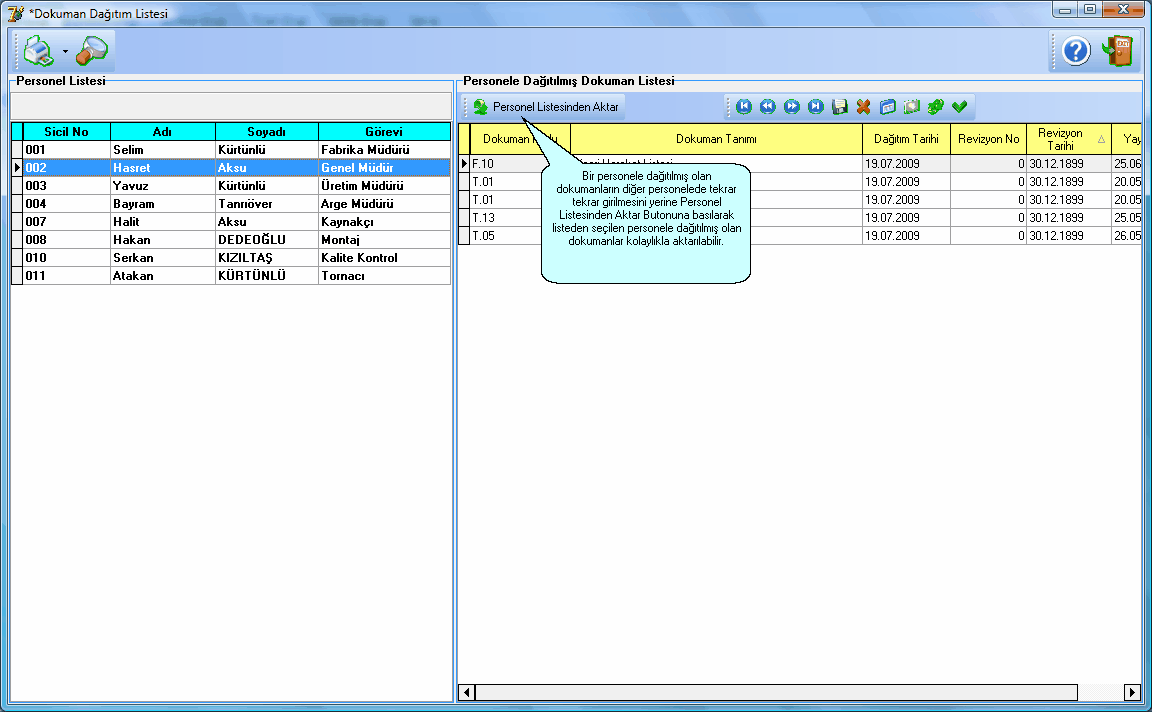This screenshot has height=712, width=1152.
Task: Select Serkan KIZILTAŞ row
Action: [x=231, y=258]
